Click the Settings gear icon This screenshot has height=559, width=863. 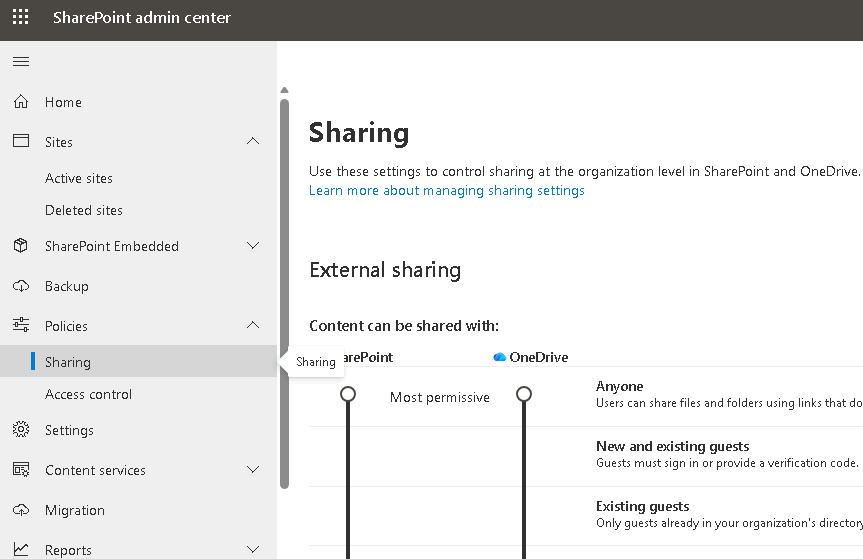[21, 429]
